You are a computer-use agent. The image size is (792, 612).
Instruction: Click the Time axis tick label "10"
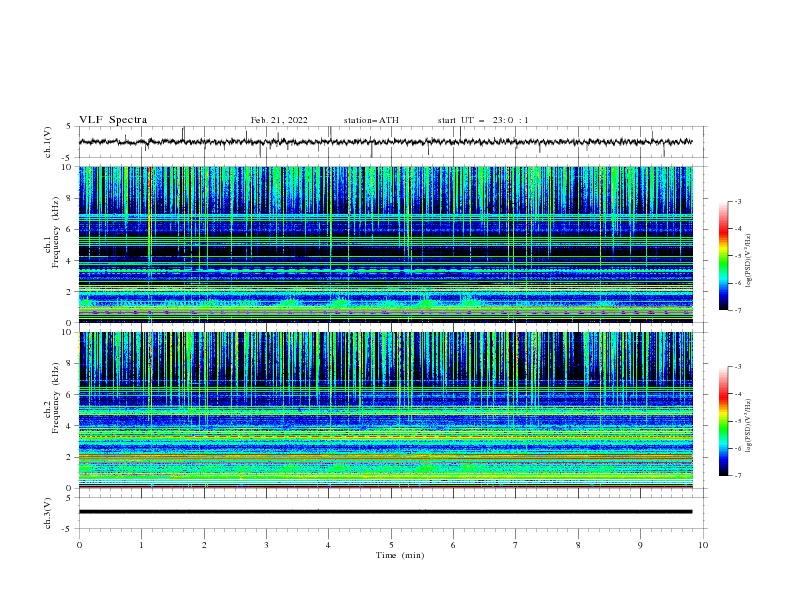coord(703,545)
